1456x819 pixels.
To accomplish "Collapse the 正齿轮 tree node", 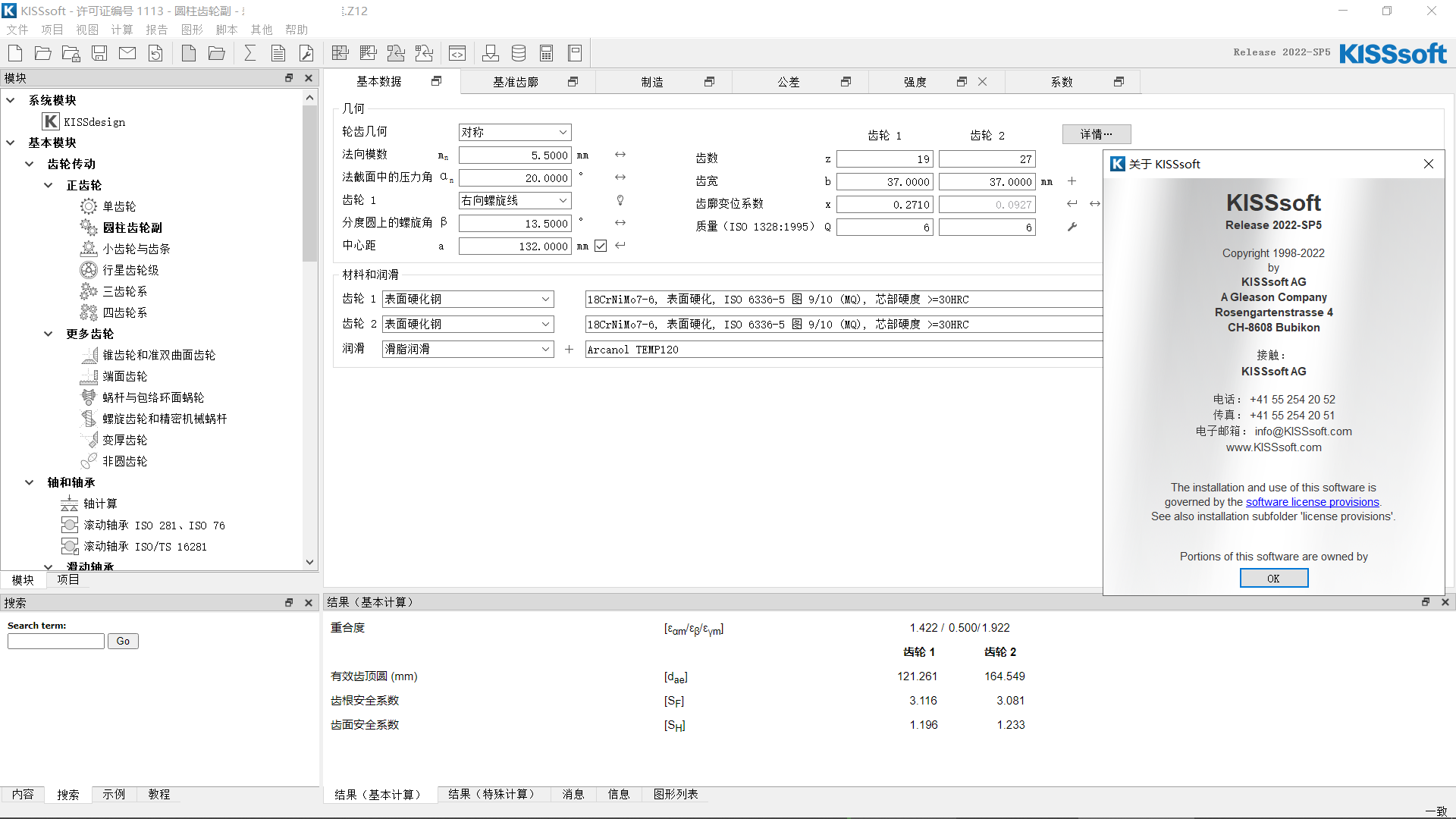I will pyautogui.click(x=49, y=185).
